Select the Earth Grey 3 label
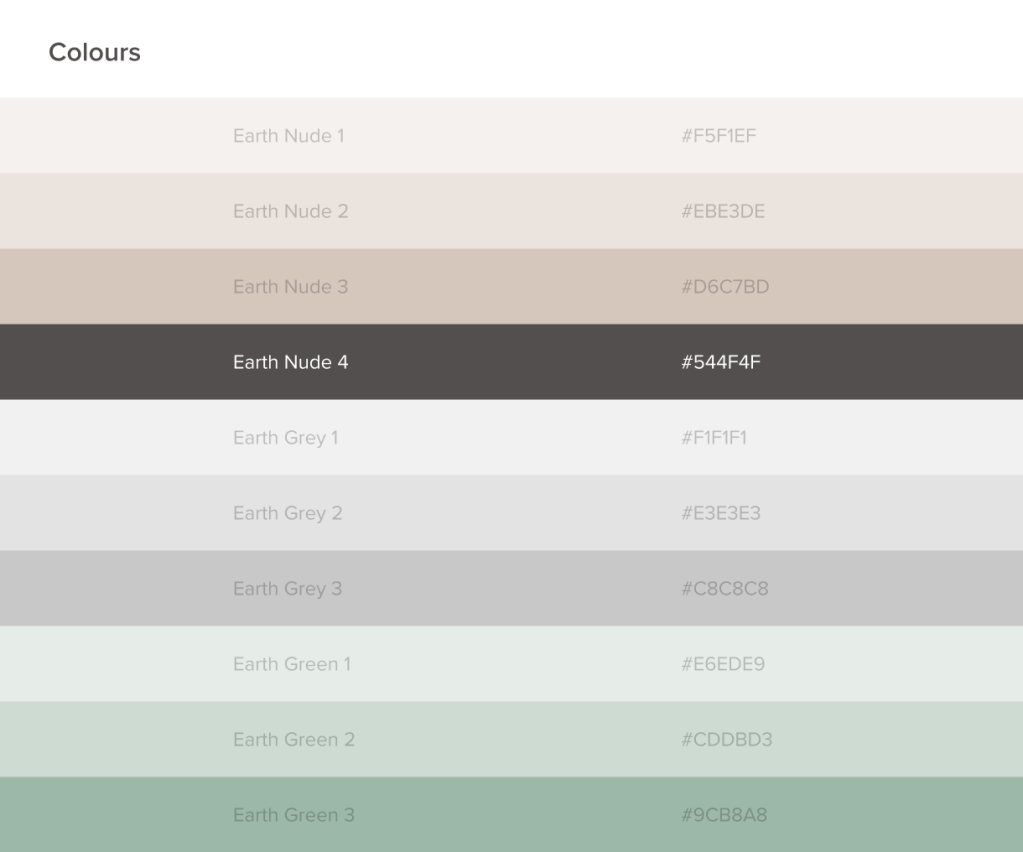The image size is (1023, 852). click(x=287, y=589)
